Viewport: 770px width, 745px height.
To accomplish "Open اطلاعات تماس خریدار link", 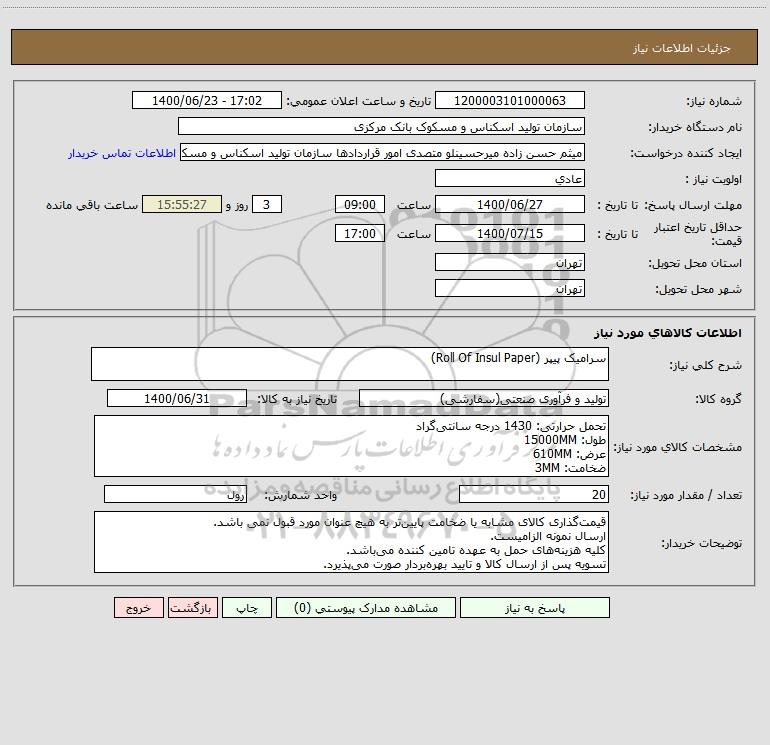I will click(x=122, y=153).
